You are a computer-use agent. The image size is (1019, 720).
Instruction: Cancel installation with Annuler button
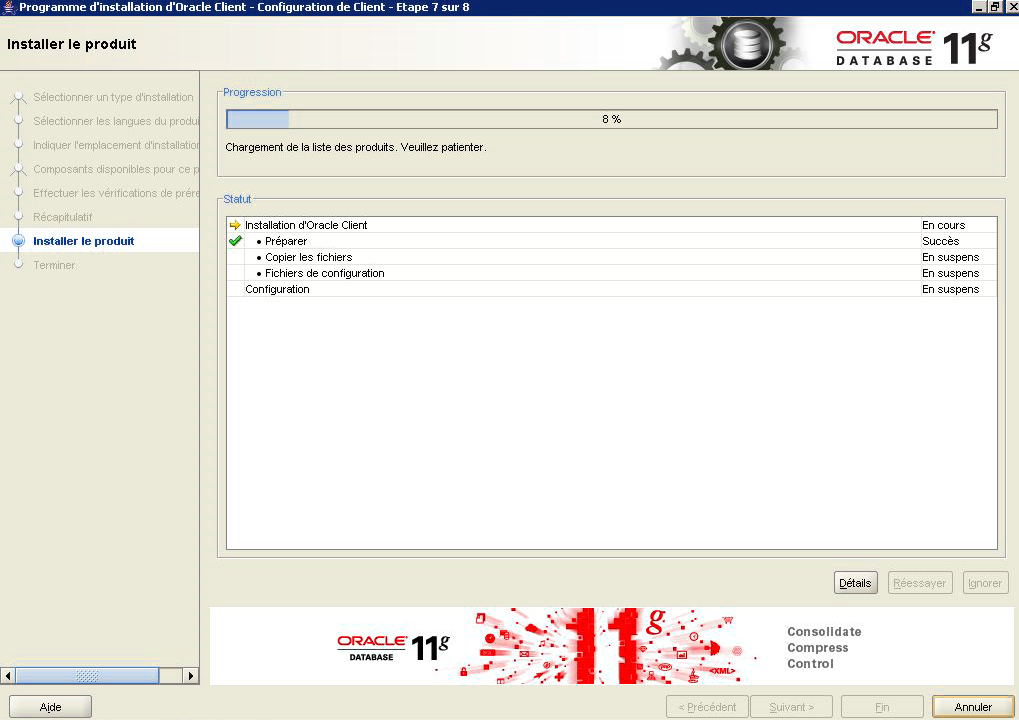tap(973, 707)
